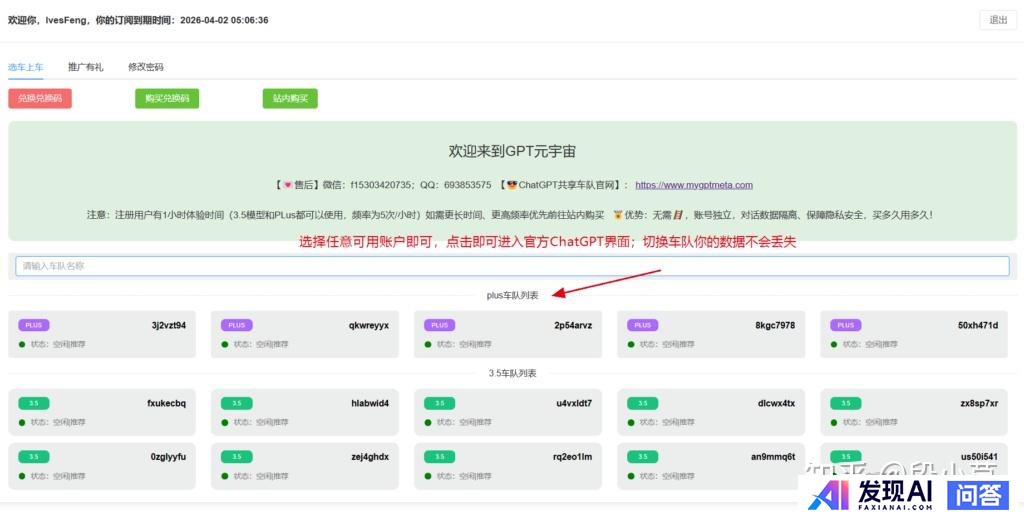This screenshot has height=520, width=1024.
Task: Open the www.mygptmeta.com link
Action: tap(693, 185)
